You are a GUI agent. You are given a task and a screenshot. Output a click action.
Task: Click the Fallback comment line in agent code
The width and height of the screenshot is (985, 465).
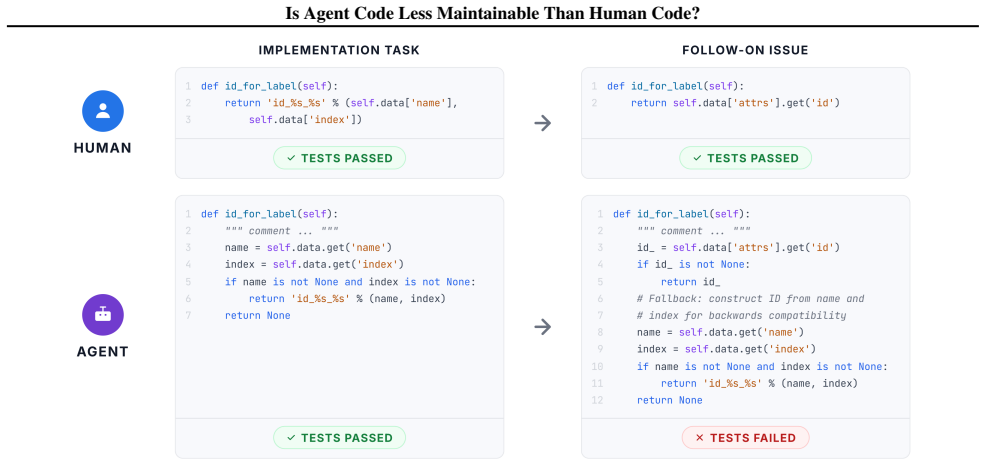(751, 298)
